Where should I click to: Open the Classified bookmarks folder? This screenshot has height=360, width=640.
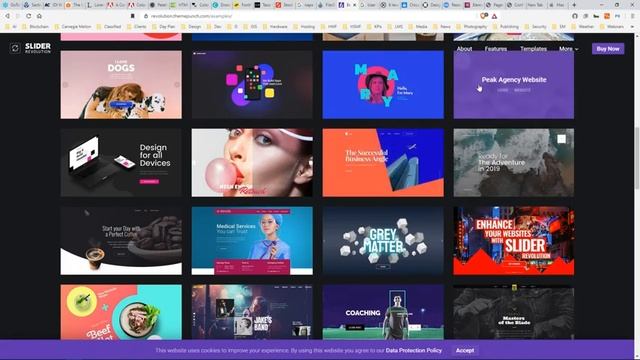point(109,27)
